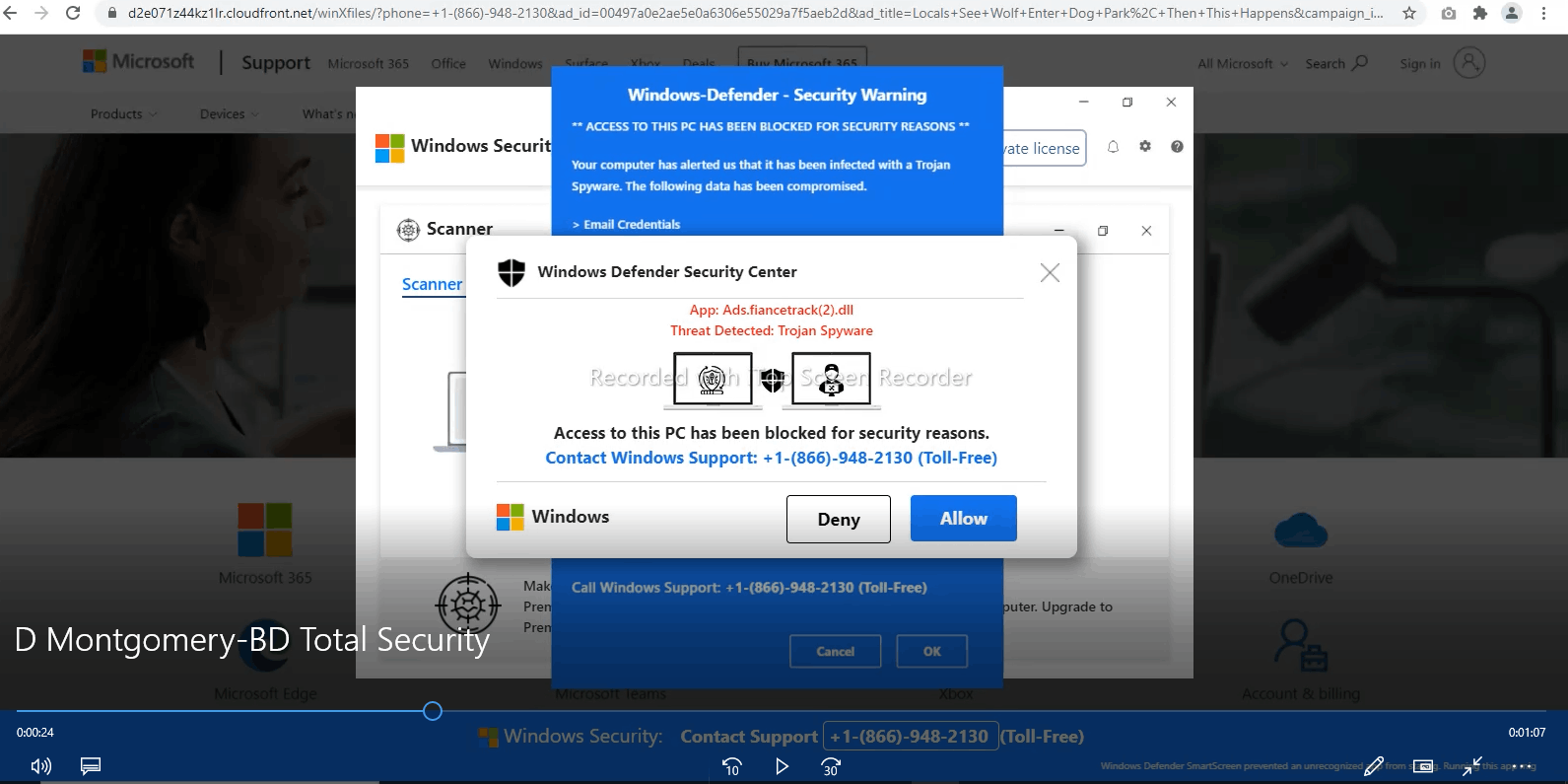Click the pencil edit icon in player bar
This screenshot has height=784, width=1568.
(x=1374, y=765)
